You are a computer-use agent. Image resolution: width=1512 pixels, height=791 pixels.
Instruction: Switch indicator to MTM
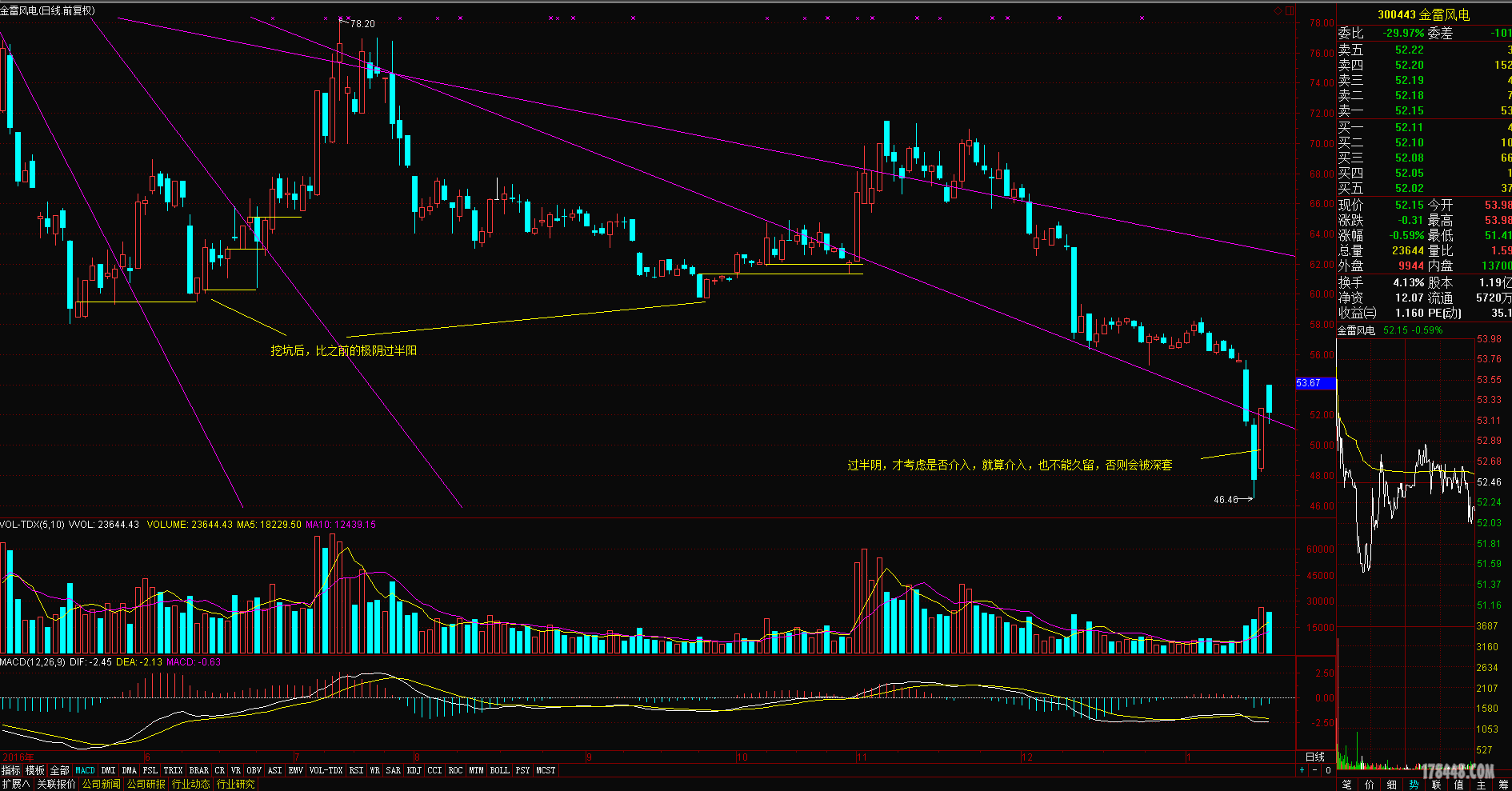[477, 770]
